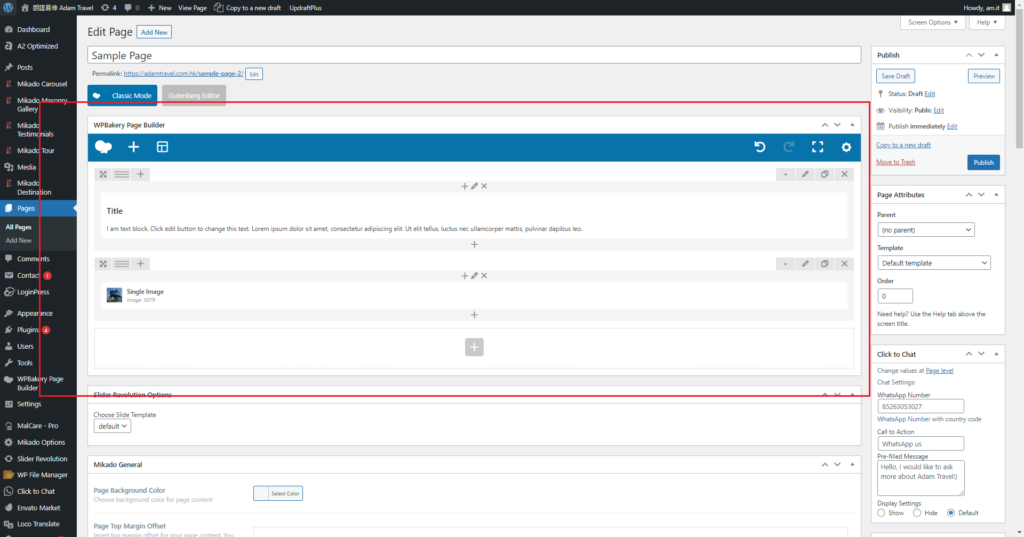Collapse the Click to Chat metabox
1024x537 pixels.
[x=996, y=354]
